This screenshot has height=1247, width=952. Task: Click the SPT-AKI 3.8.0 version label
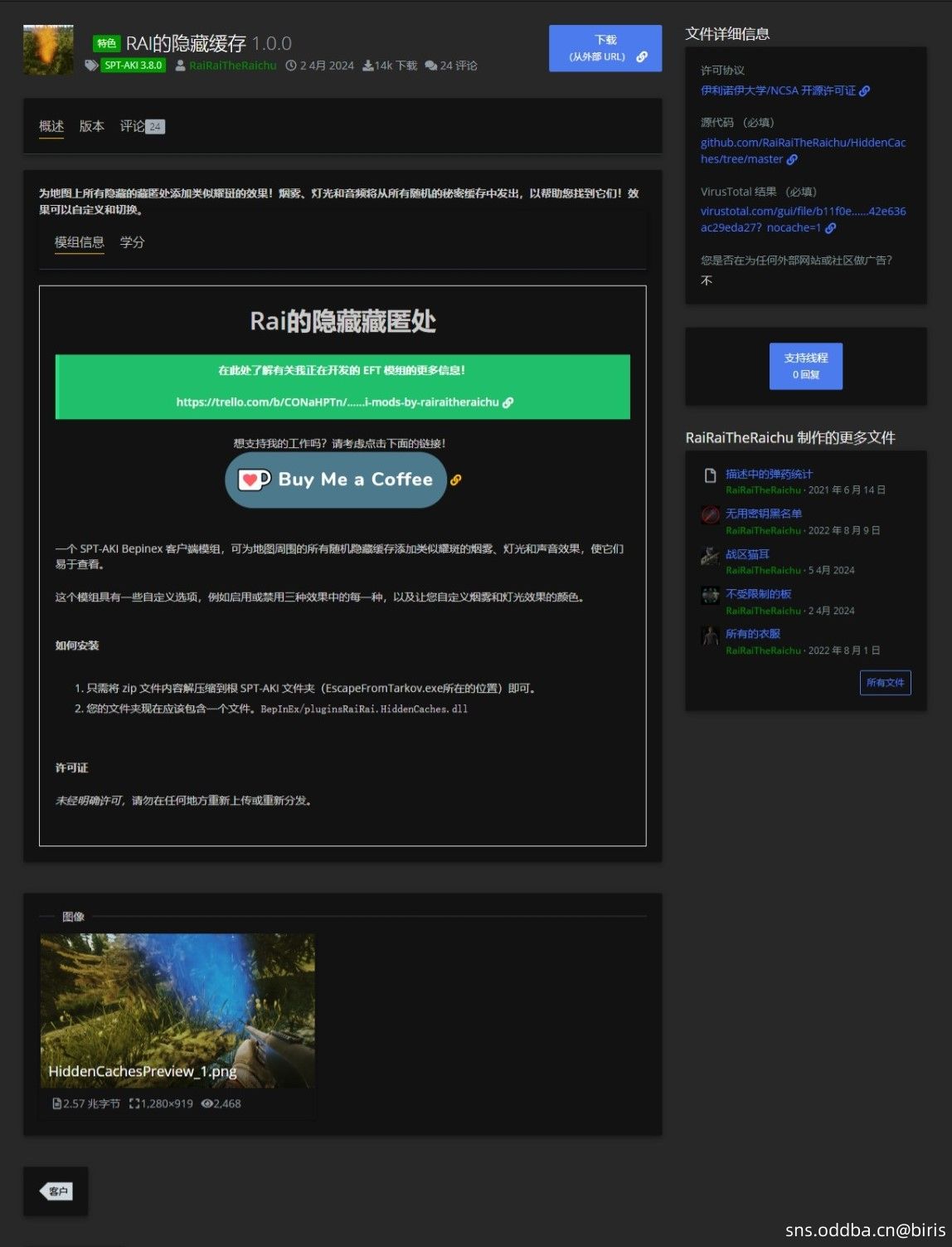click(134, 66)
